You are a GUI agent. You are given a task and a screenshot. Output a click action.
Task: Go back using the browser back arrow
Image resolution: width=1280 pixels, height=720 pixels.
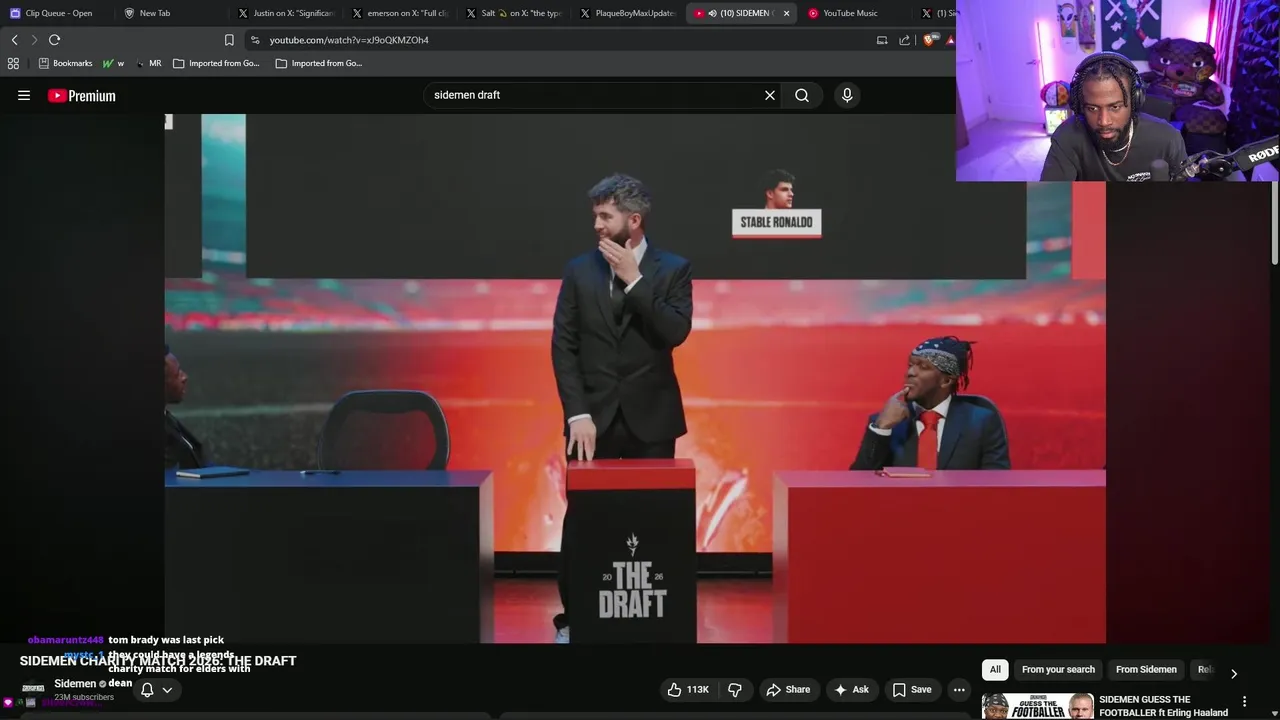(x=14, y=40)
